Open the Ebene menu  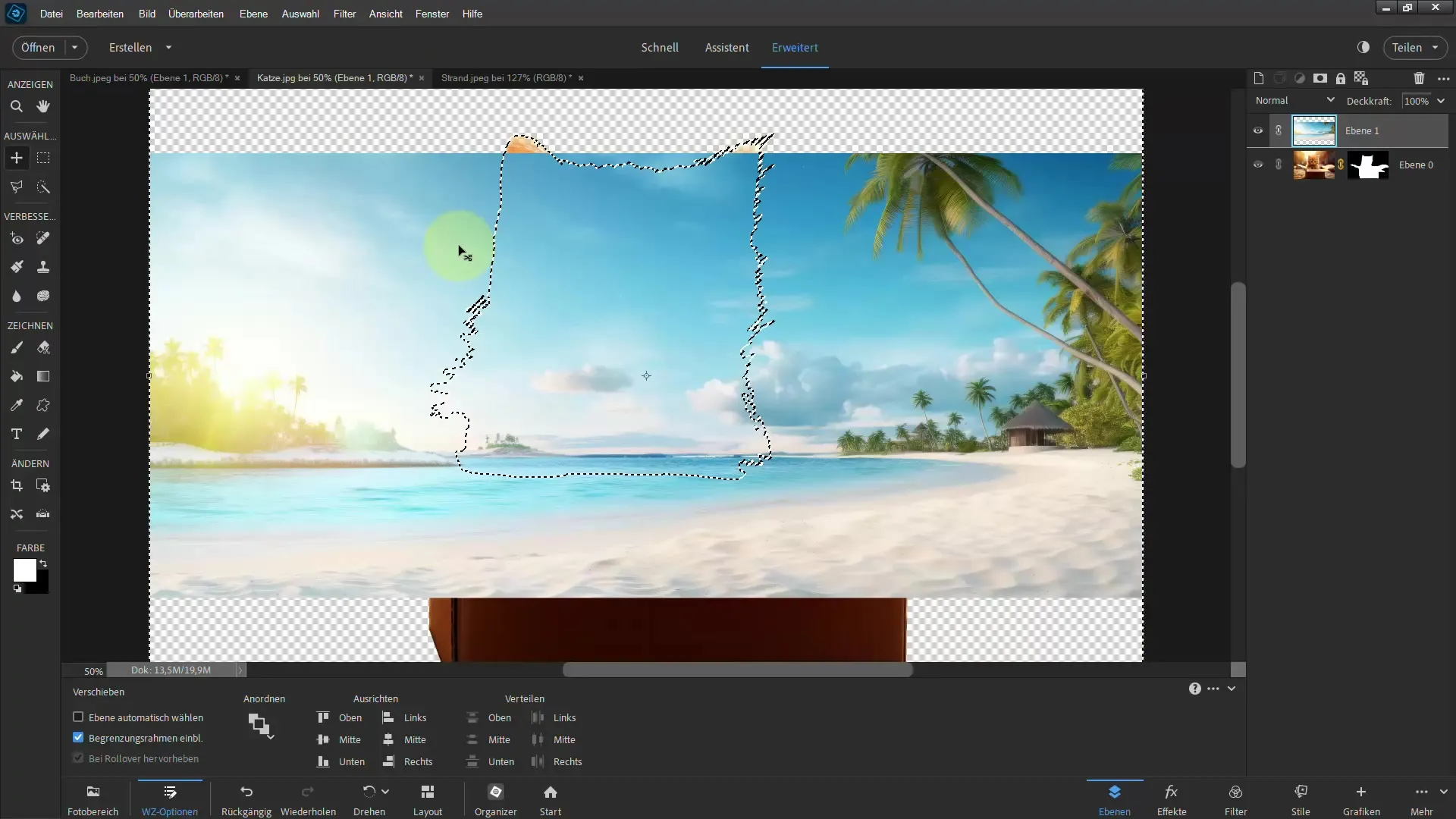coord(253,14)
